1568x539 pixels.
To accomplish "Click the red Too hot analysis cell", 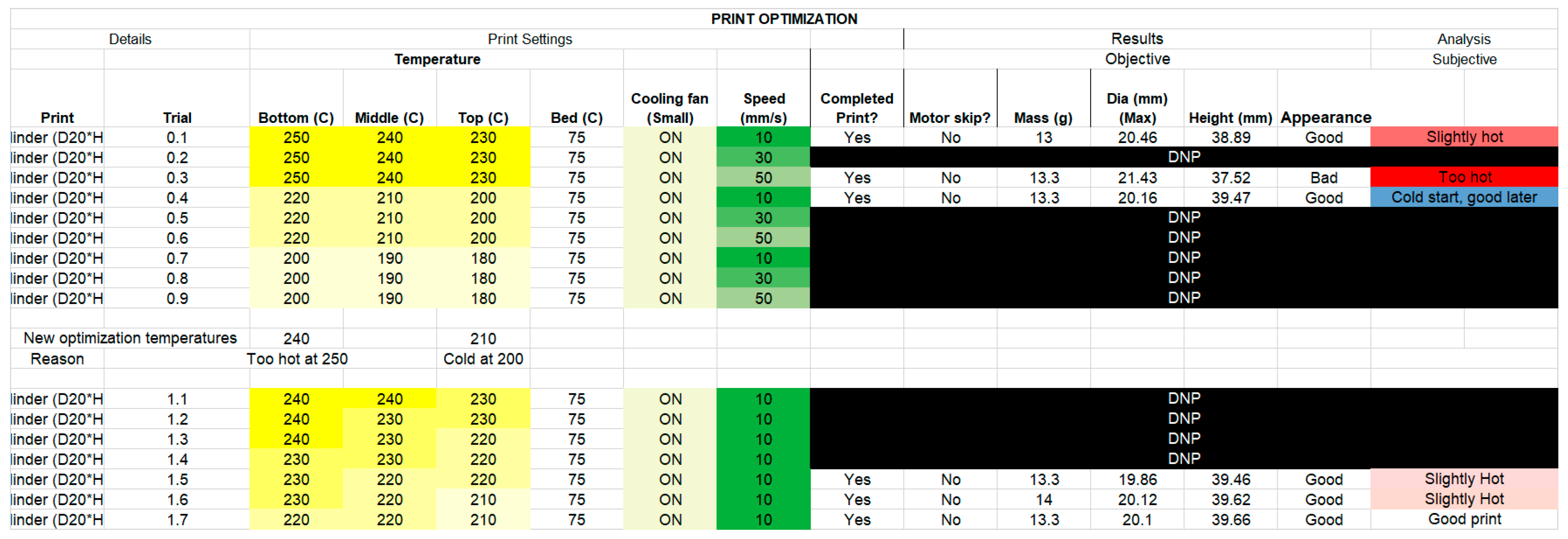I will pos(1464,177).
